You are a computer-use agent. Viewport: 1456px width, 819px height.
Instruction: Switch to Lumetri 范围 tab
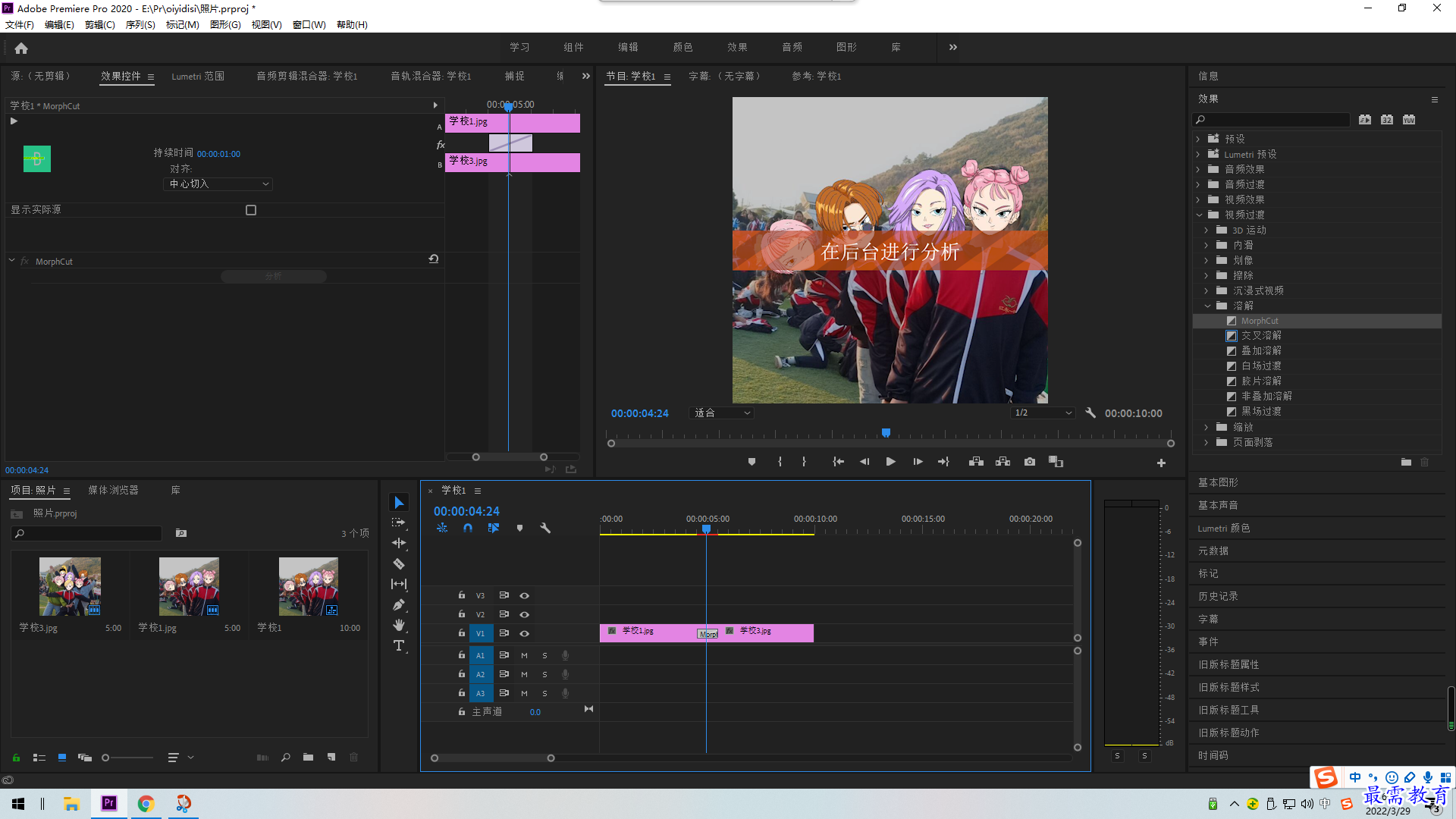click(x=198, y=76)
